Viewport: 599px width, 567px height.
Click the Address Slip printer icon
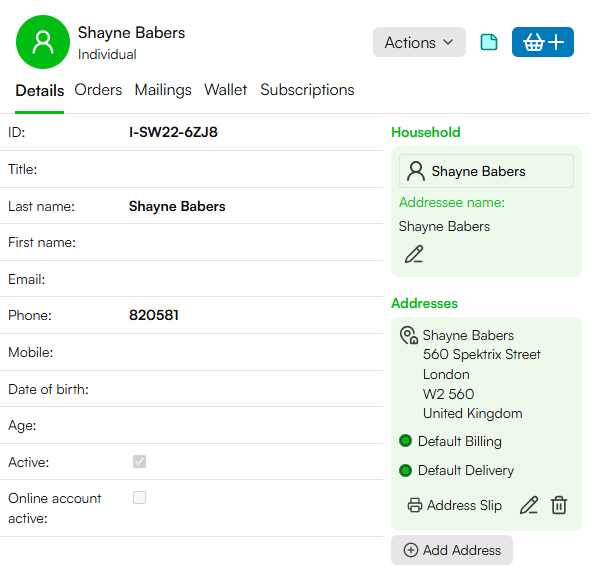point(415,505)
